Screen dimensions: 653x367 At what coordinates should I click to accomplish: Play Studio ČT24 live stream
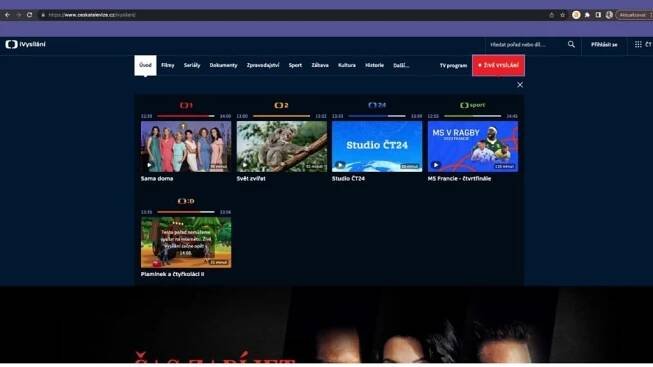[x=377, y=146]
